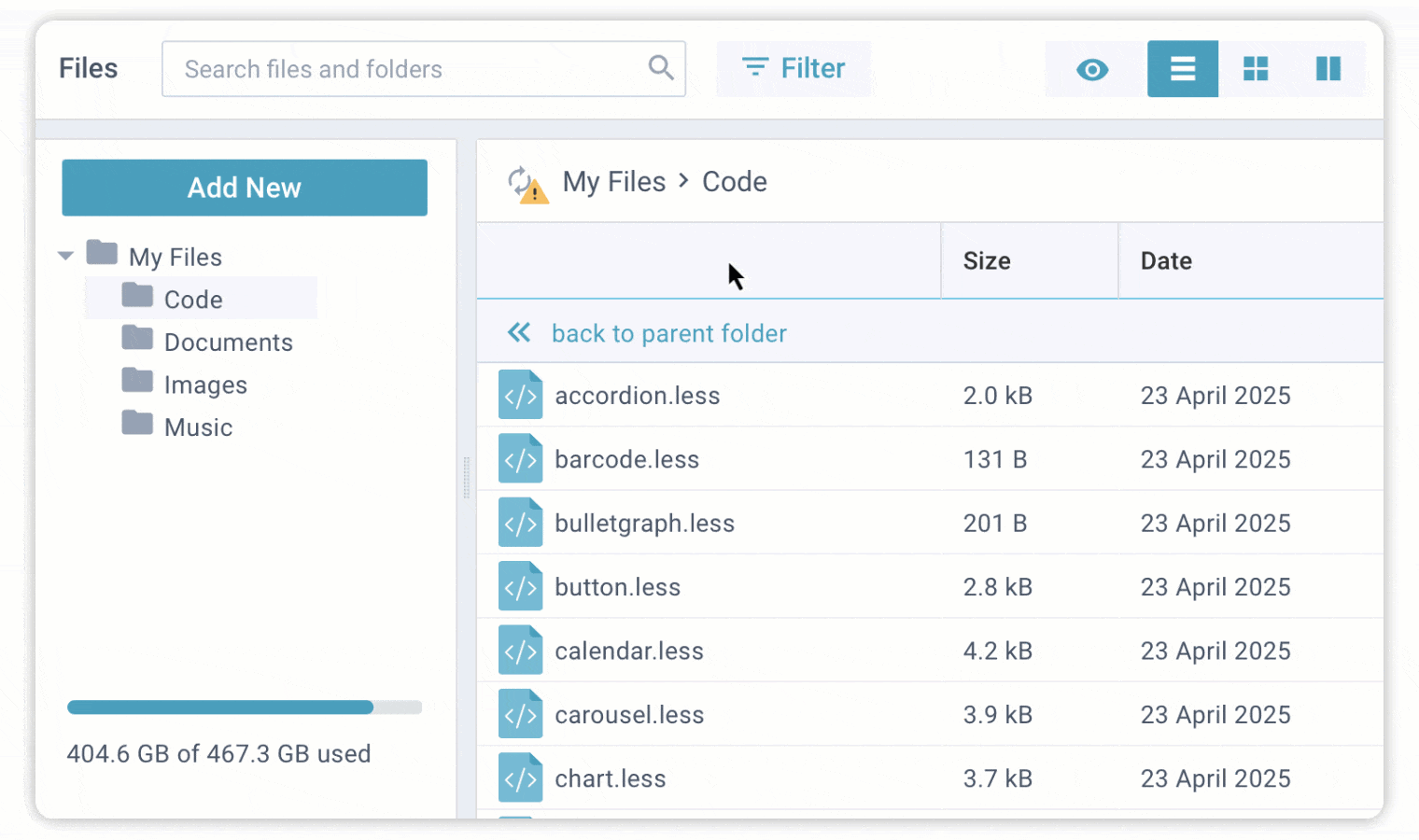Click the chart.less code file icon

pos(520,777)
